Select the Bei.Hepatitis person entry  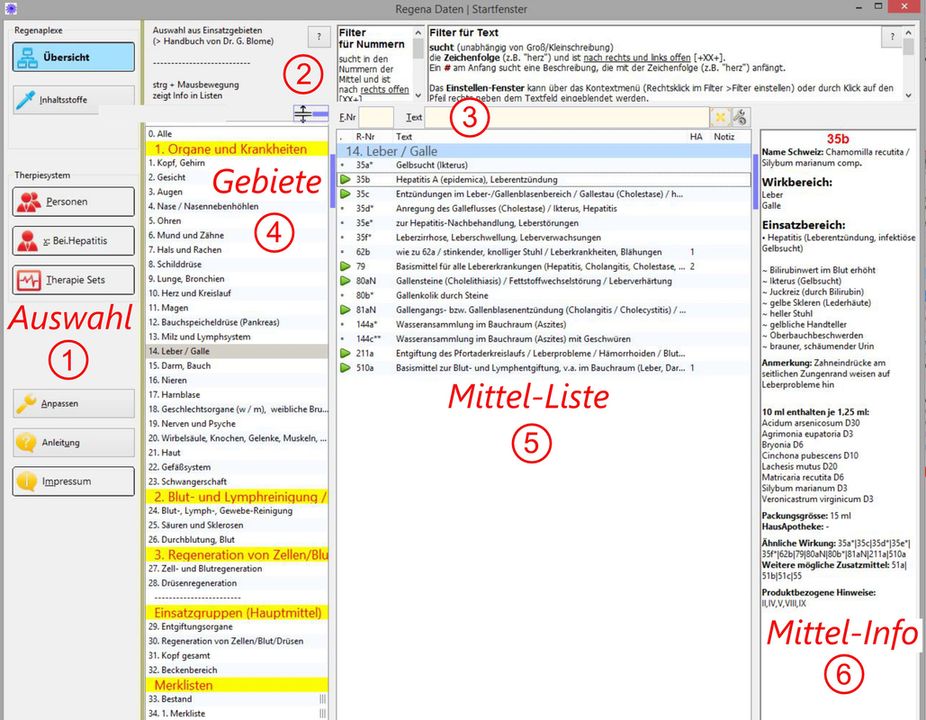(x=73, y=241)
